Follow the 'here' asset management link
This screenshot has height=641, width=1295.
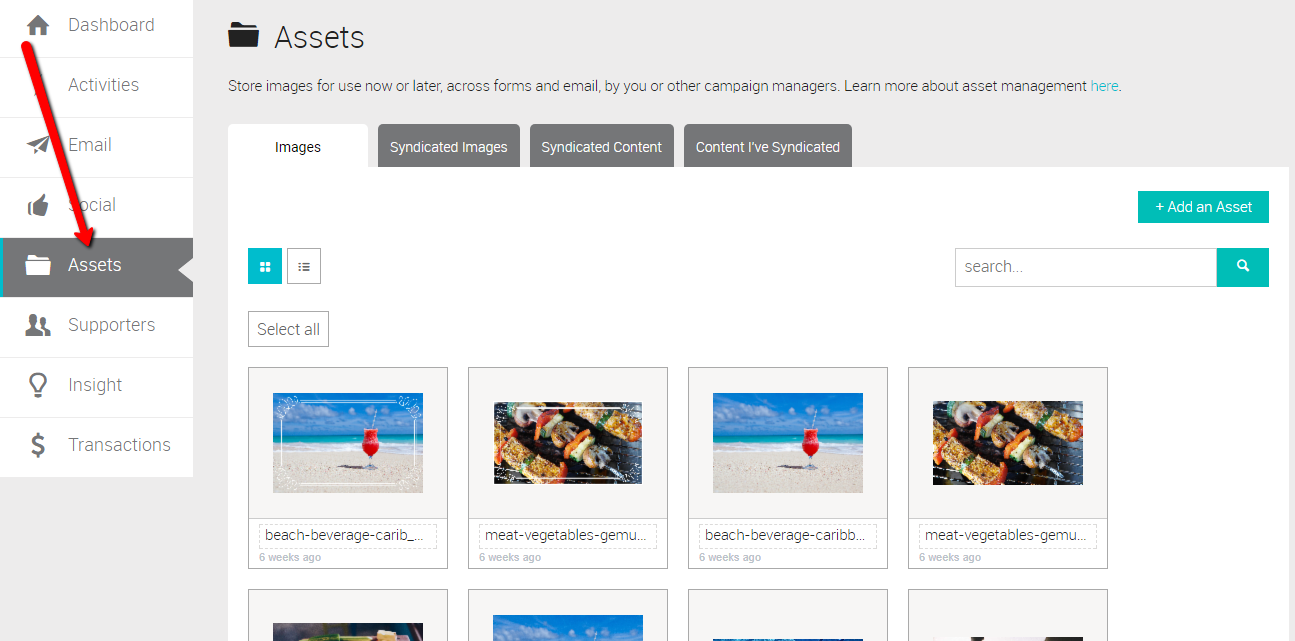(x=1104, y=86)
